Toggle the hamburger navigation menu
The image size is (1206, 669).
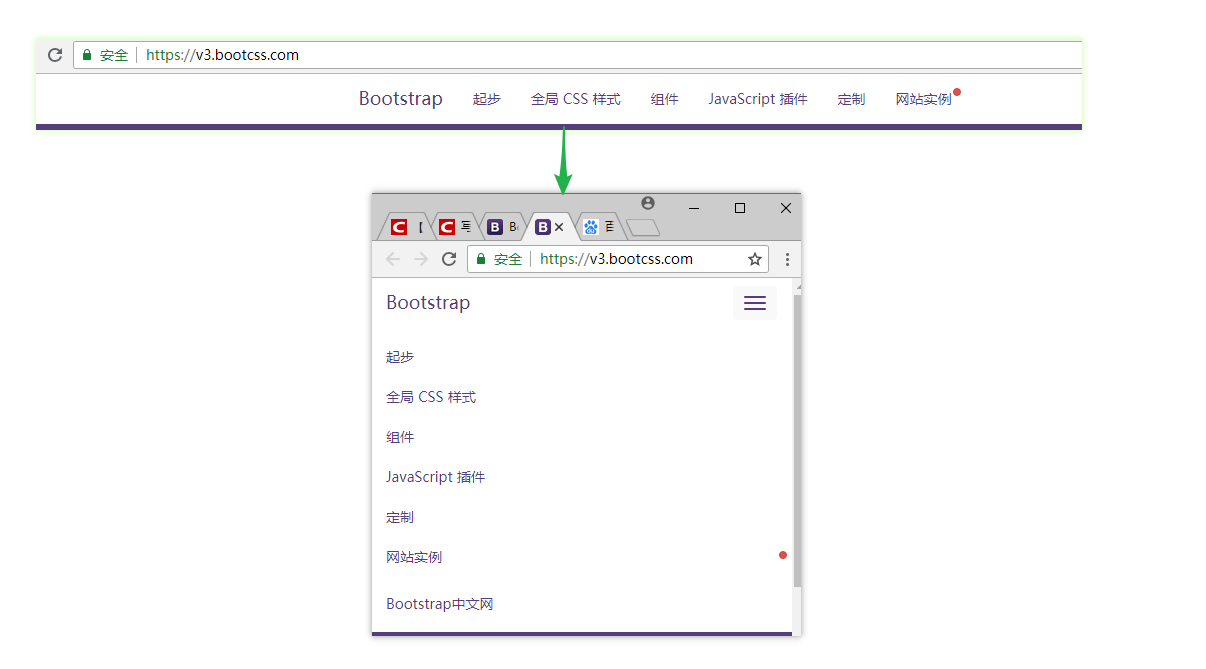point(755,303)
